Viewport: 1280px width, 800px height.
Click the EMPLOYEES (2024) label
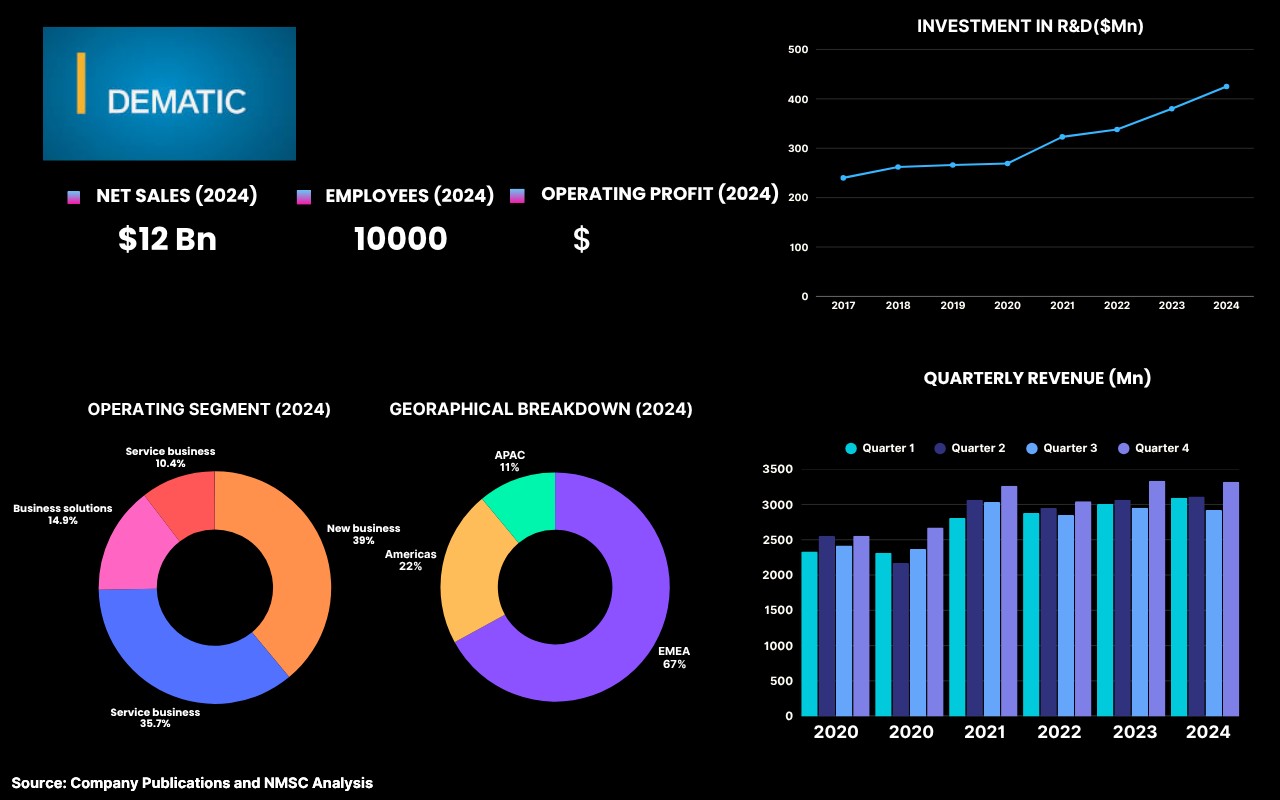point(410,196)
